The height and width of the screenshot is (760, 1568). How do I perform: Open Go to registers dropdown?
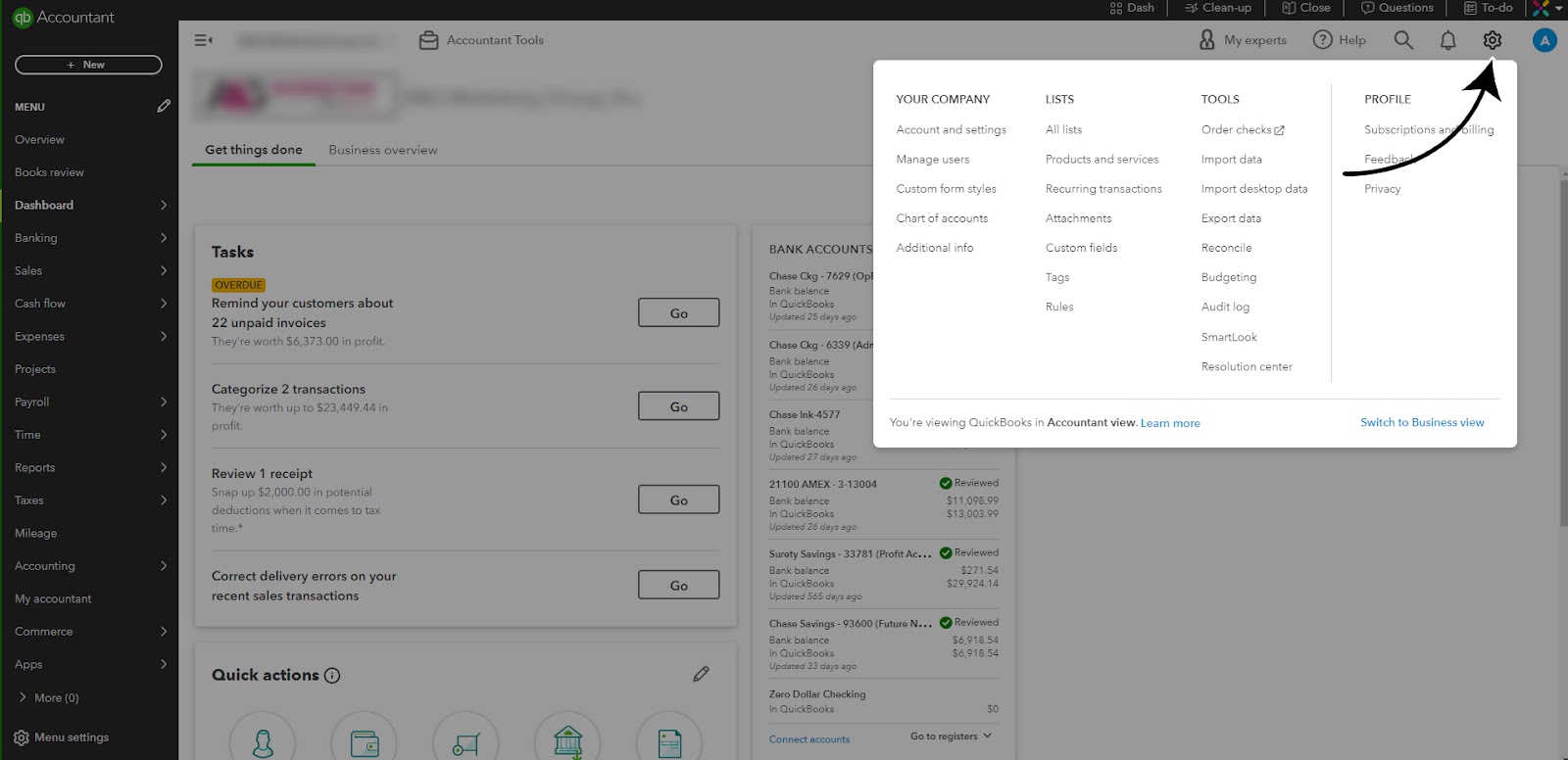click(951, 736)
